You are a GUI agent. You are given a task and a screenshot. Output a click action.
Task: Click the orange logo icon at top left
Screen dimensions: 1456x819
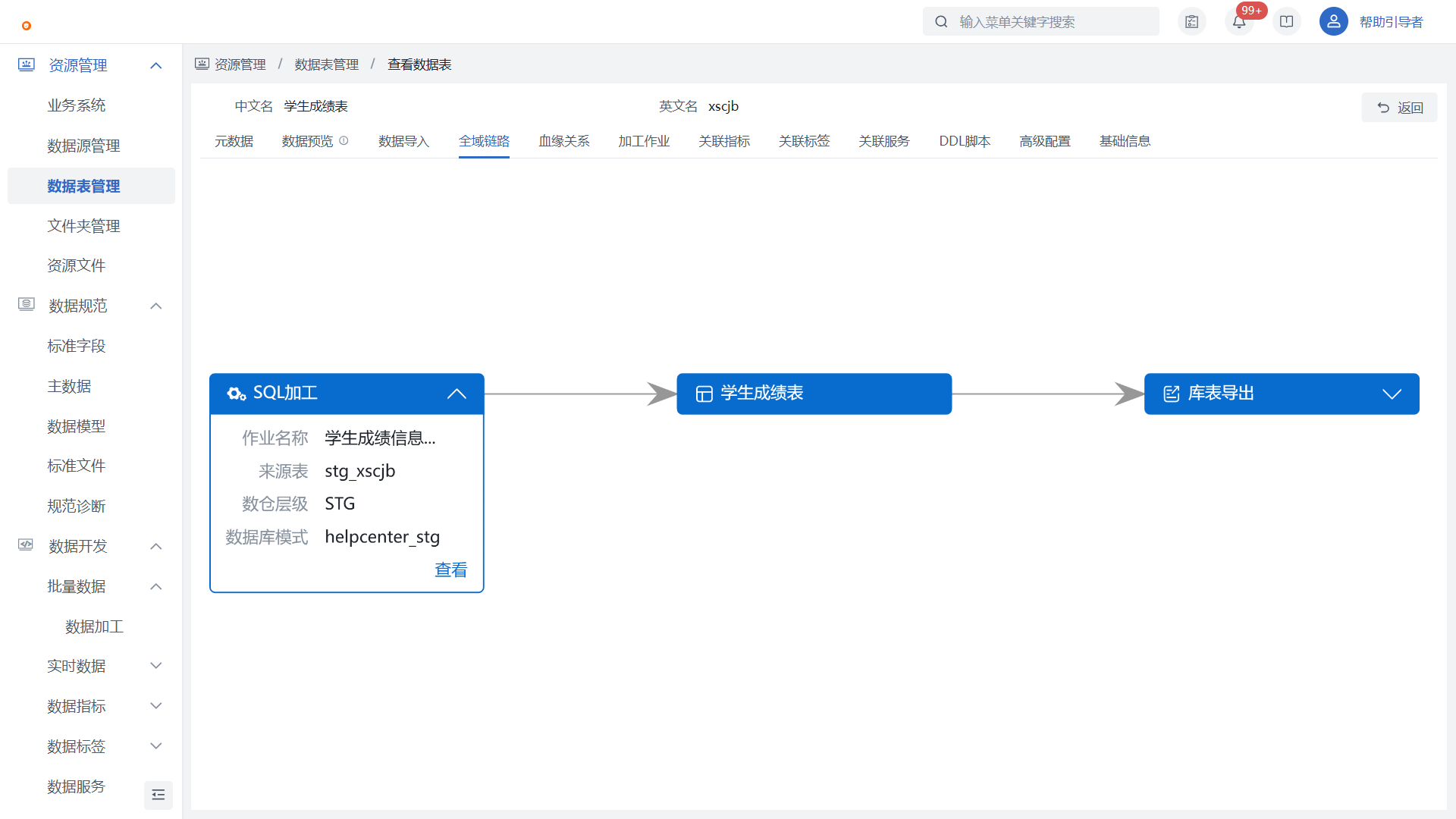[x=27, y=26]
